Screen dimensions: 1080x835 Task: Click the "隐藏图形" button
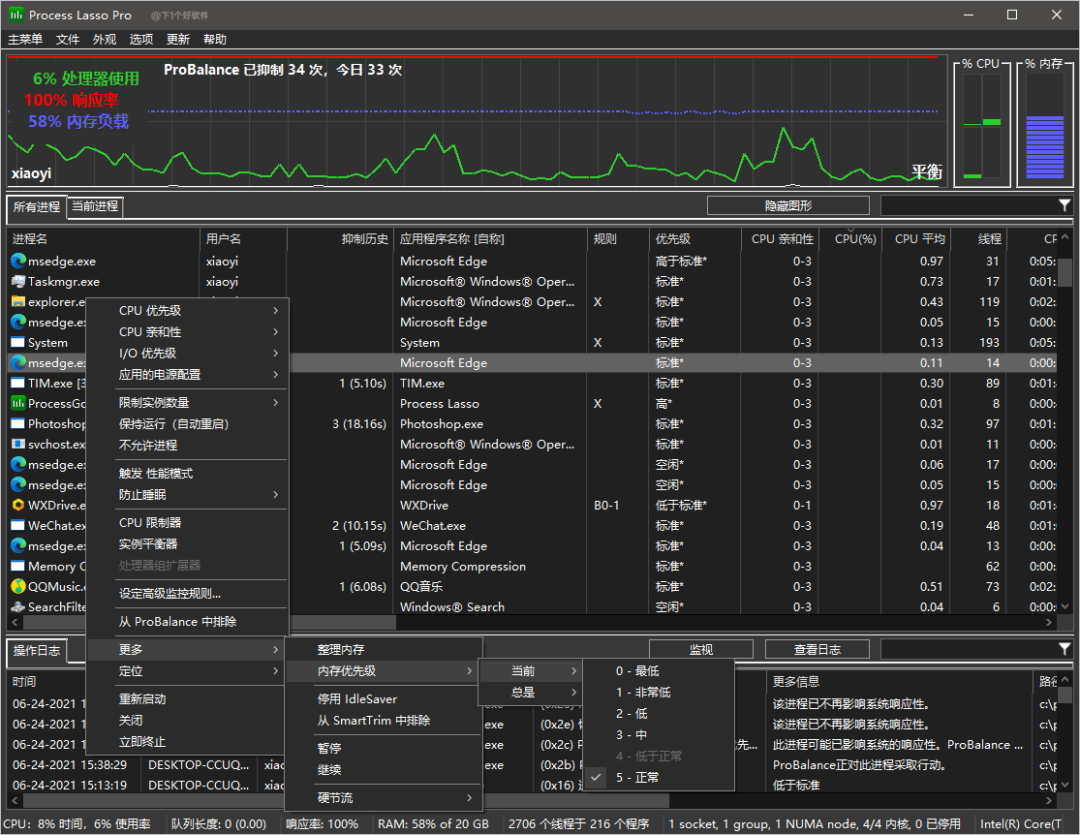tap(788, 206)
